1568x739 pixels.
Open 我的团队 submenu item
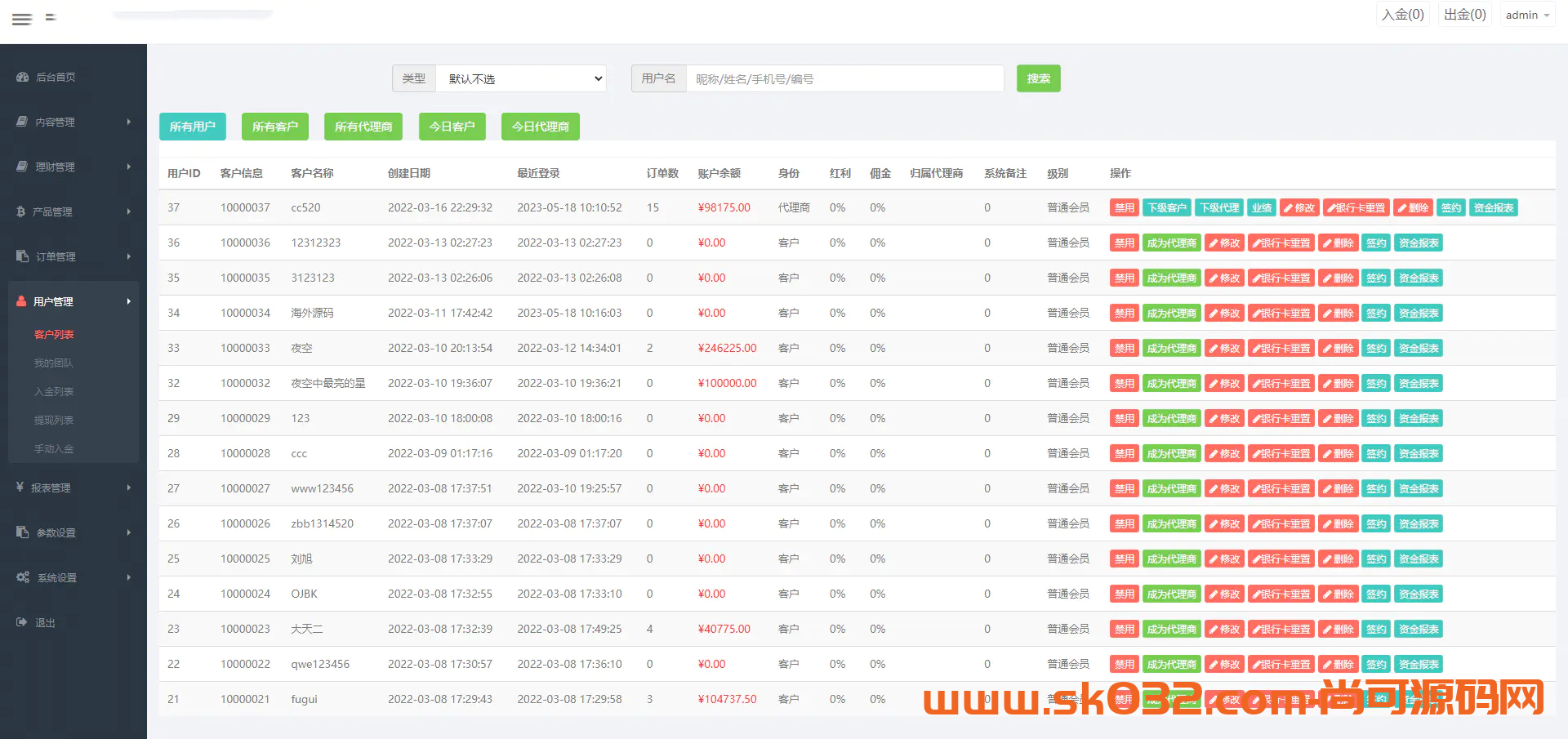pos(54,363)
